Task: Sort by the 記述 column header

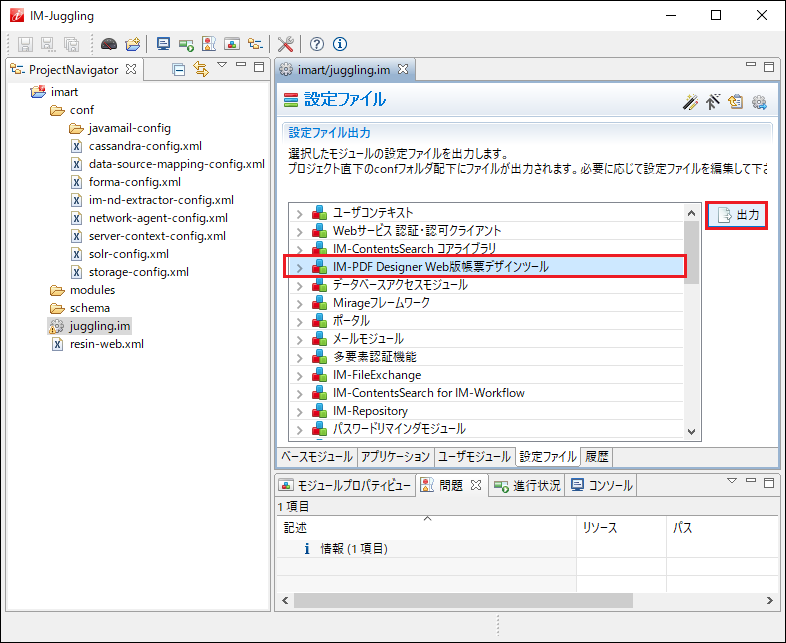Action: tap(426, 528)
